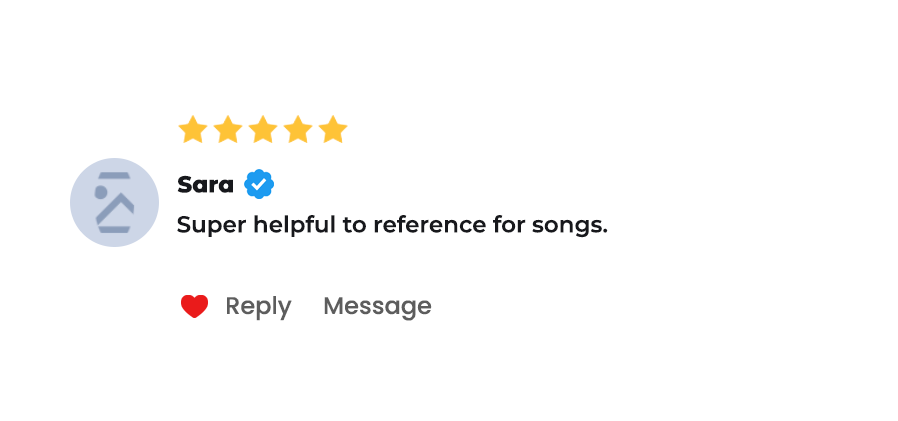The width and height of the screenshot is (898, 421).
Task: Click the blue verified badge beside Sara
Action: point(259,185)
